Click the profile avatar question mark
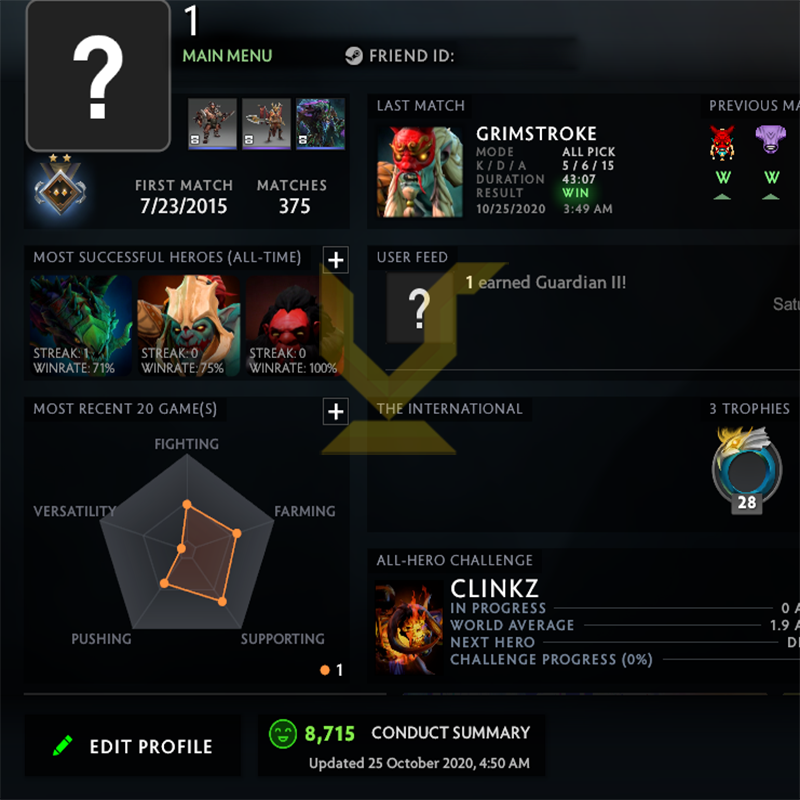 tap(98, 76)
